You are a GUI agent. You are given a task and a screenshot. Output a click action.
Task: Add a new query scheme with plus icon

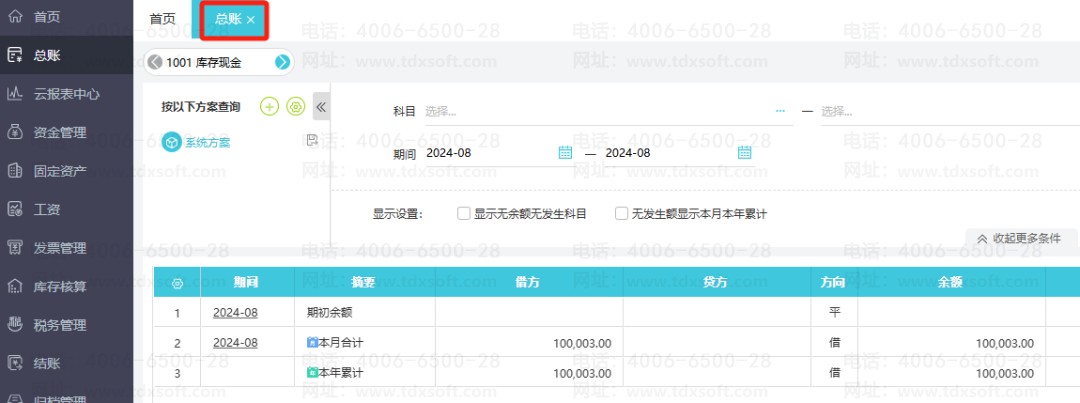[269, 107]
